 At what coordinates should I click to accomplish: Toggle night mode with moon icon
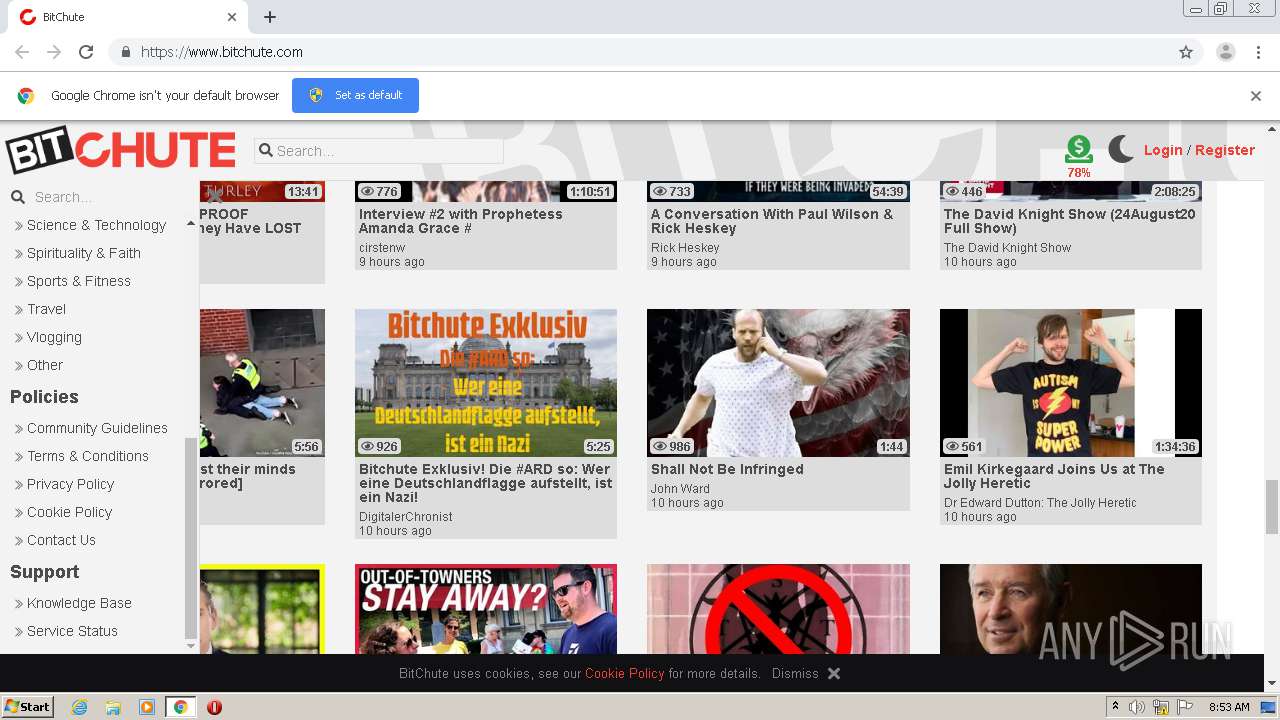1121,150
